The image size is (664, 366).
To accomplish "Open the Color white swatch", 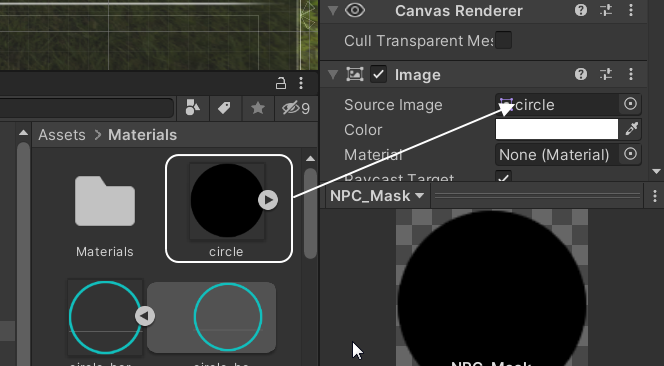I will (557, 129).
